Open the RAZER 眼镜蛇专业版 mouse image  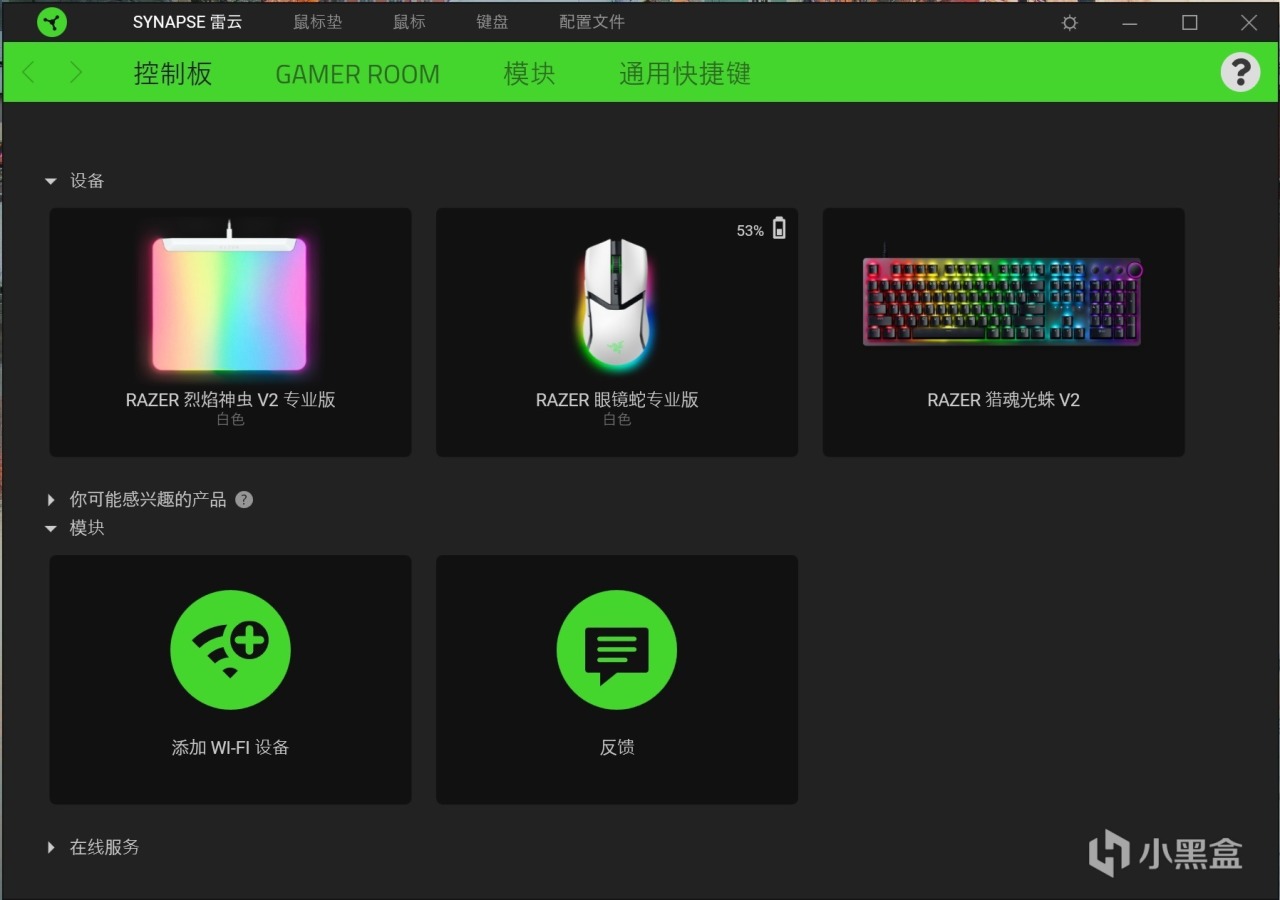[x=616, y=303]
